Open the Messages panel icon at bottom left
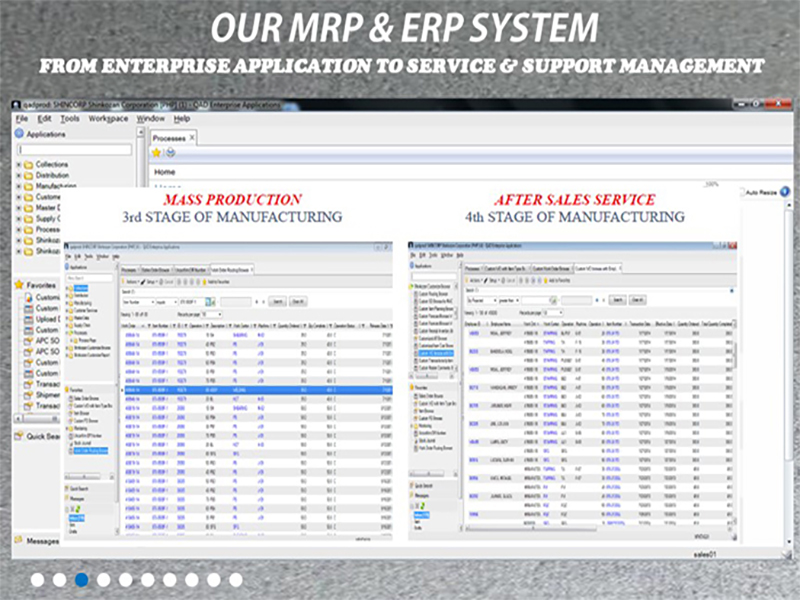The image size is (800, 600). point(18,541)
